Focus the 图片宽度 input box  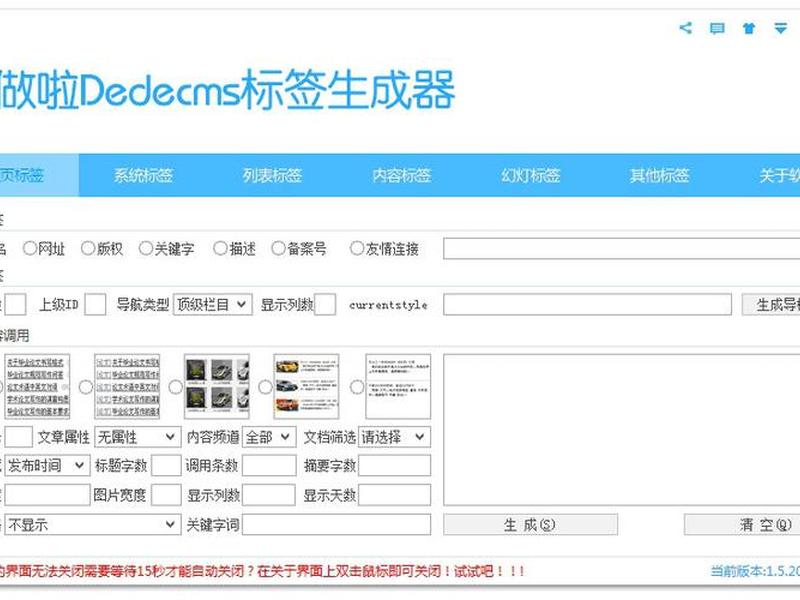tap(166, 495)
